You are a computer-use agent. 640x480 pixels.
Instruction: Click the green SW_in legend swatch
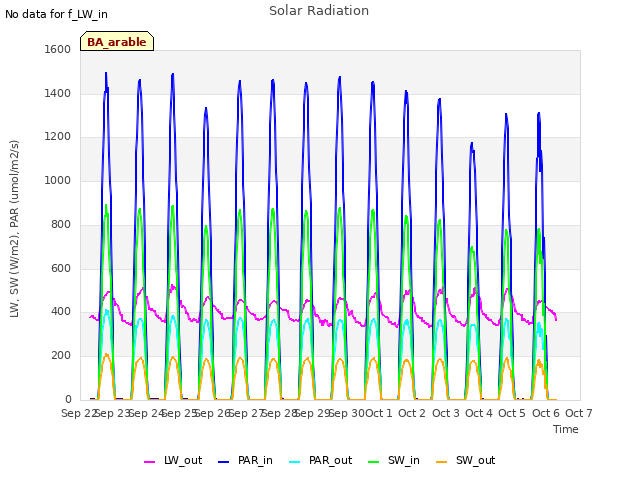[x=373, y=462]
